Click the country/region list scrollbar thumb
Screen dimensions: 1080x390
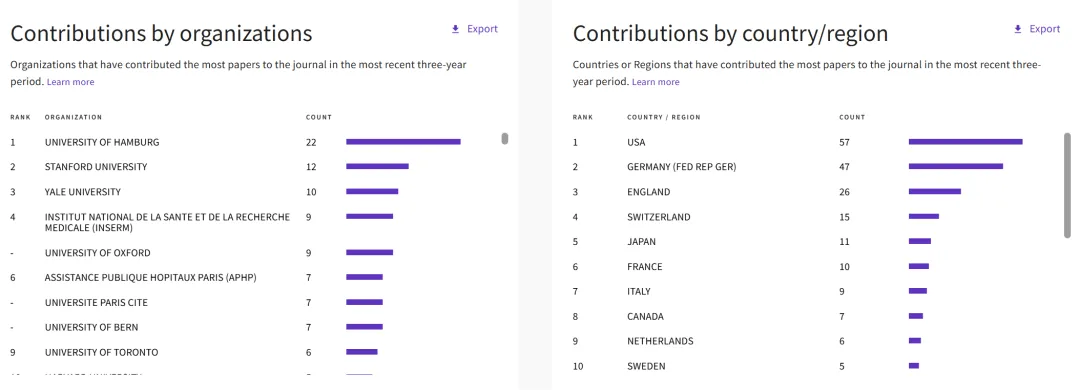[x=1068, y=185]
